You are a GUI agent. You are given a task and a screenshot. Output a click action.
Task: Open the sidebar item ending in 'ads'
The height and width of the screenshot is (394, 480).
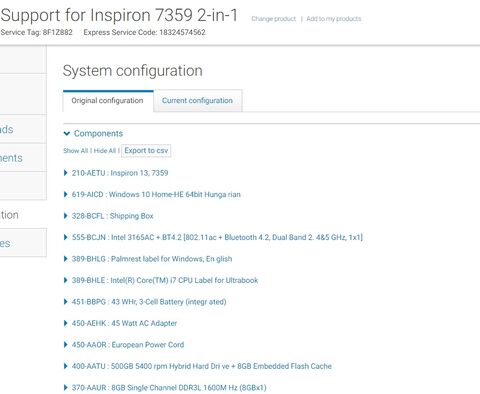[23, 129]
